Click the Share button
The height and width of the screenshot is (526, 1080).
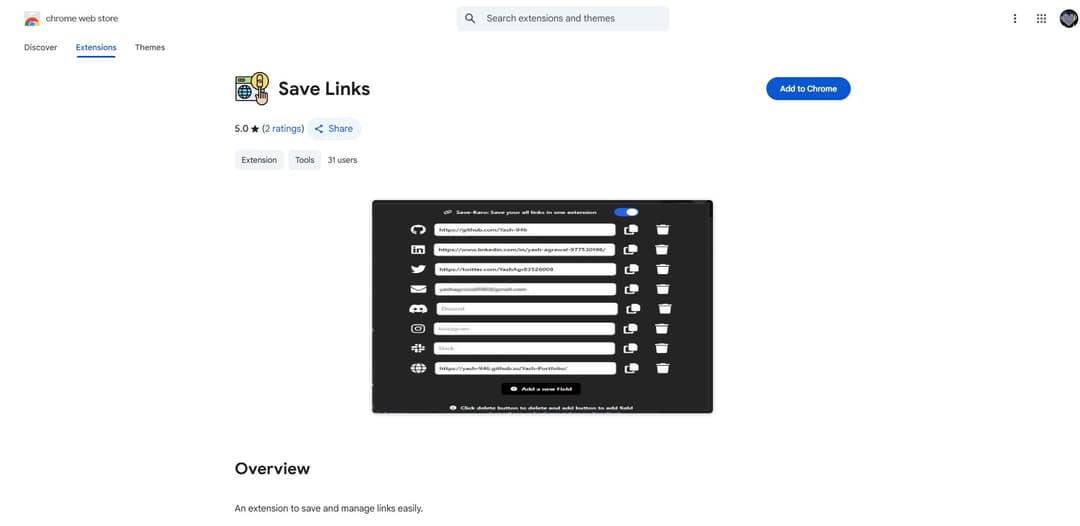click(334, 128)
